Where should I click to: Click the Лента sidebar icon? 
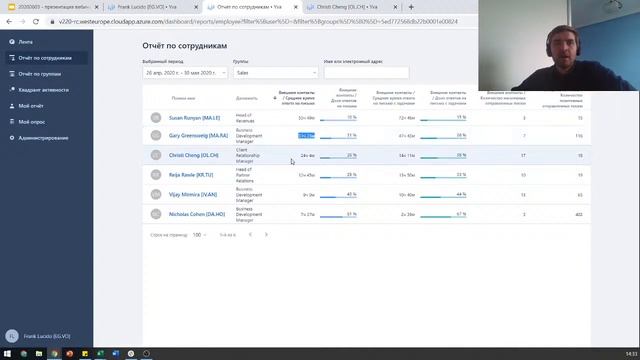click(x=12, y=42)
